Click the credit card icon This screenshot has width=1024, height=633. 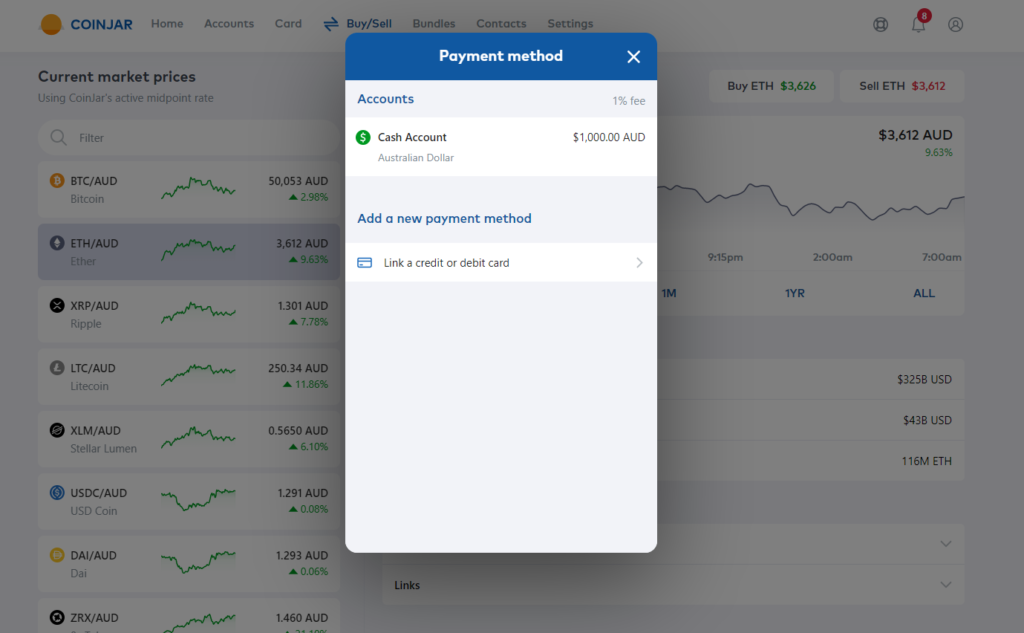365,263
